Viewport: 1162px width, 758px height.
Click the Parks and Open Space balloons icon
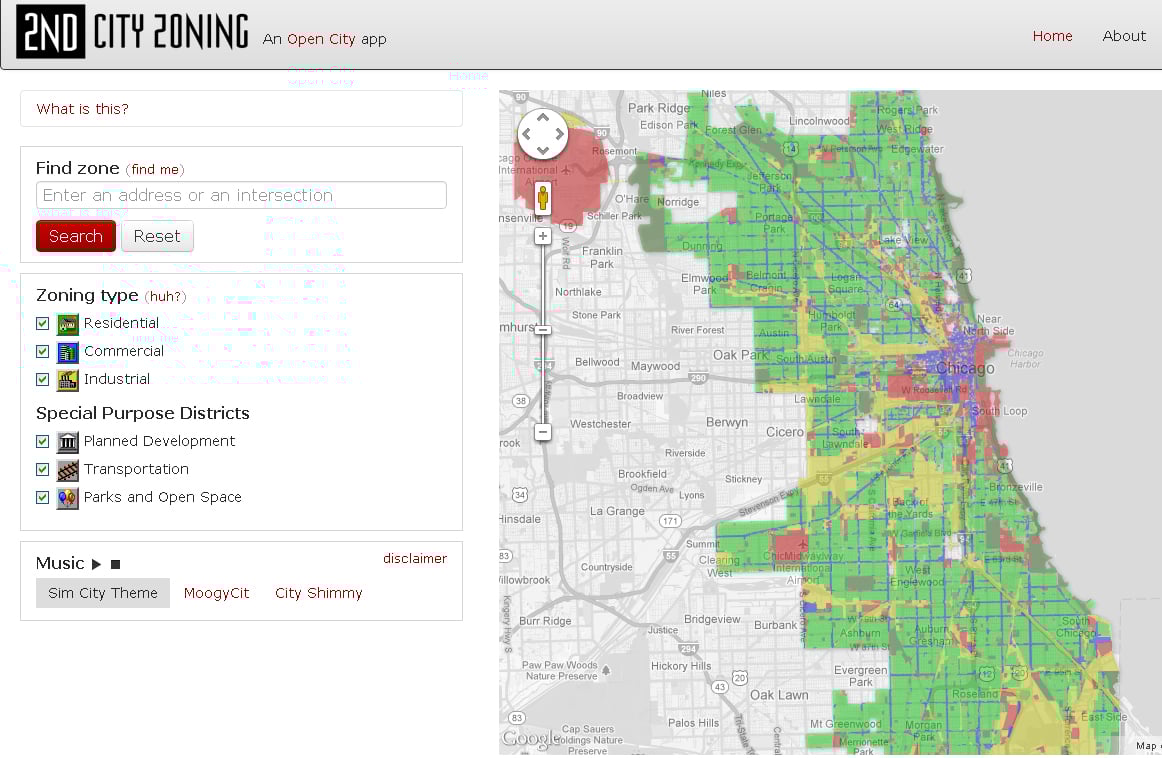(67, 498)
